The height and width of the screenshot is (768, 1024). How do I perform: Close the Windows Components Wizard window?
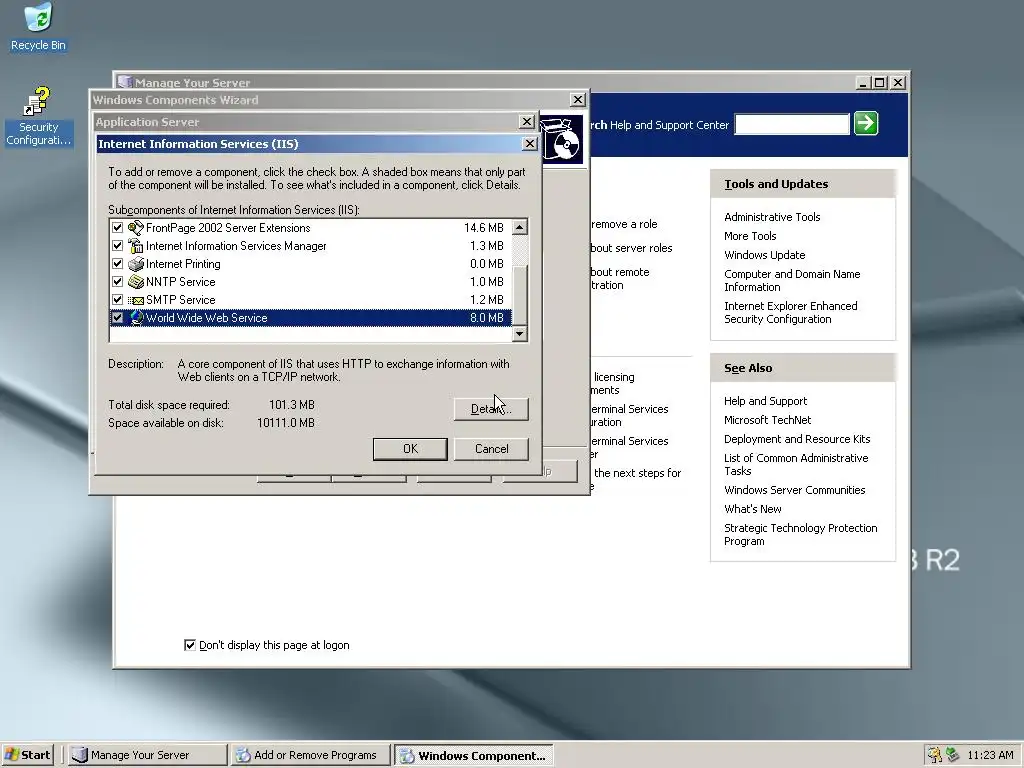pyautogui.click(x=577, y=99)
